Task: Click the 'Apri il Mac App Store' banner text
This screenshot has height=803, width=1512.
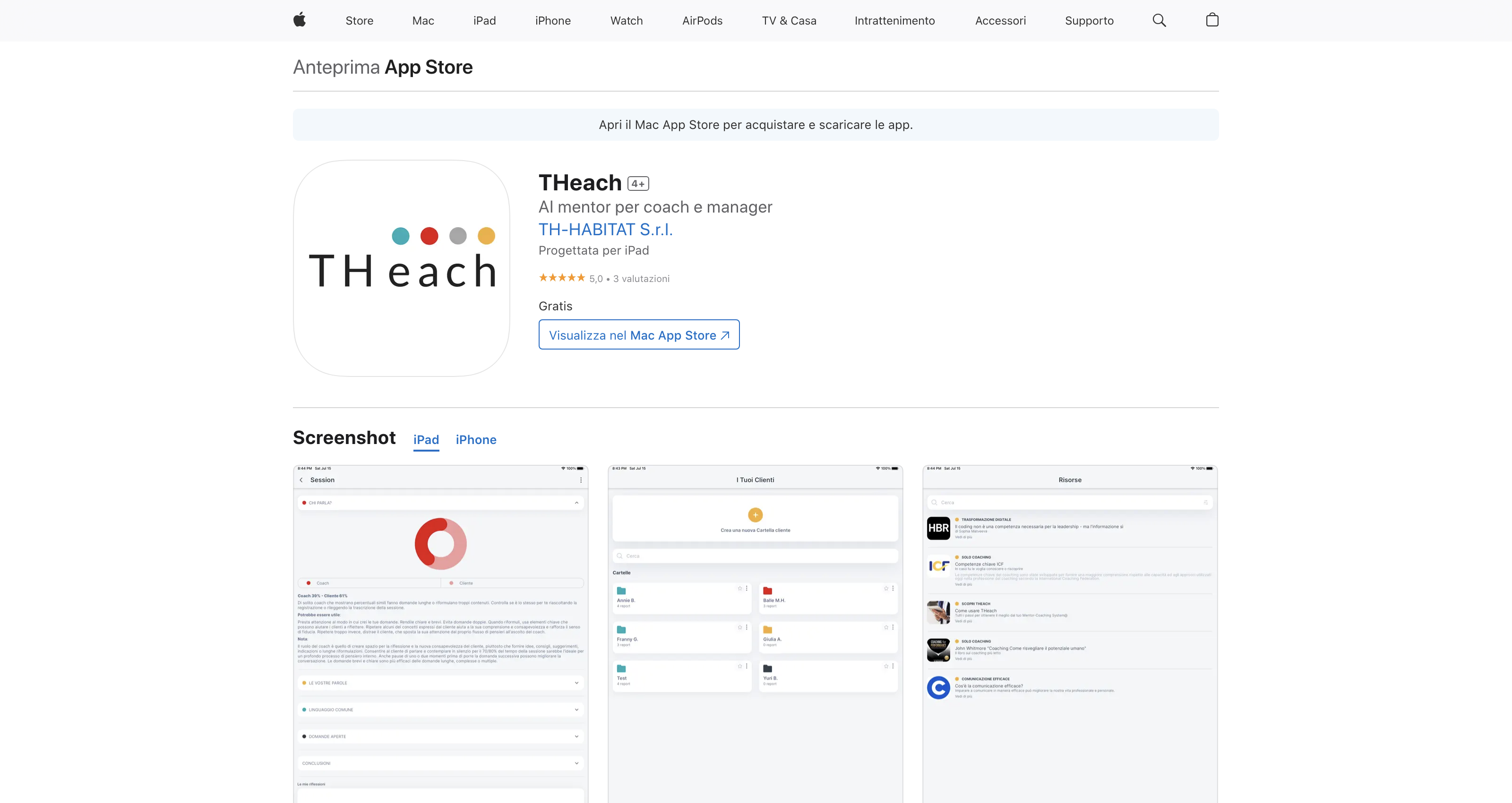Action: (756, 124)
